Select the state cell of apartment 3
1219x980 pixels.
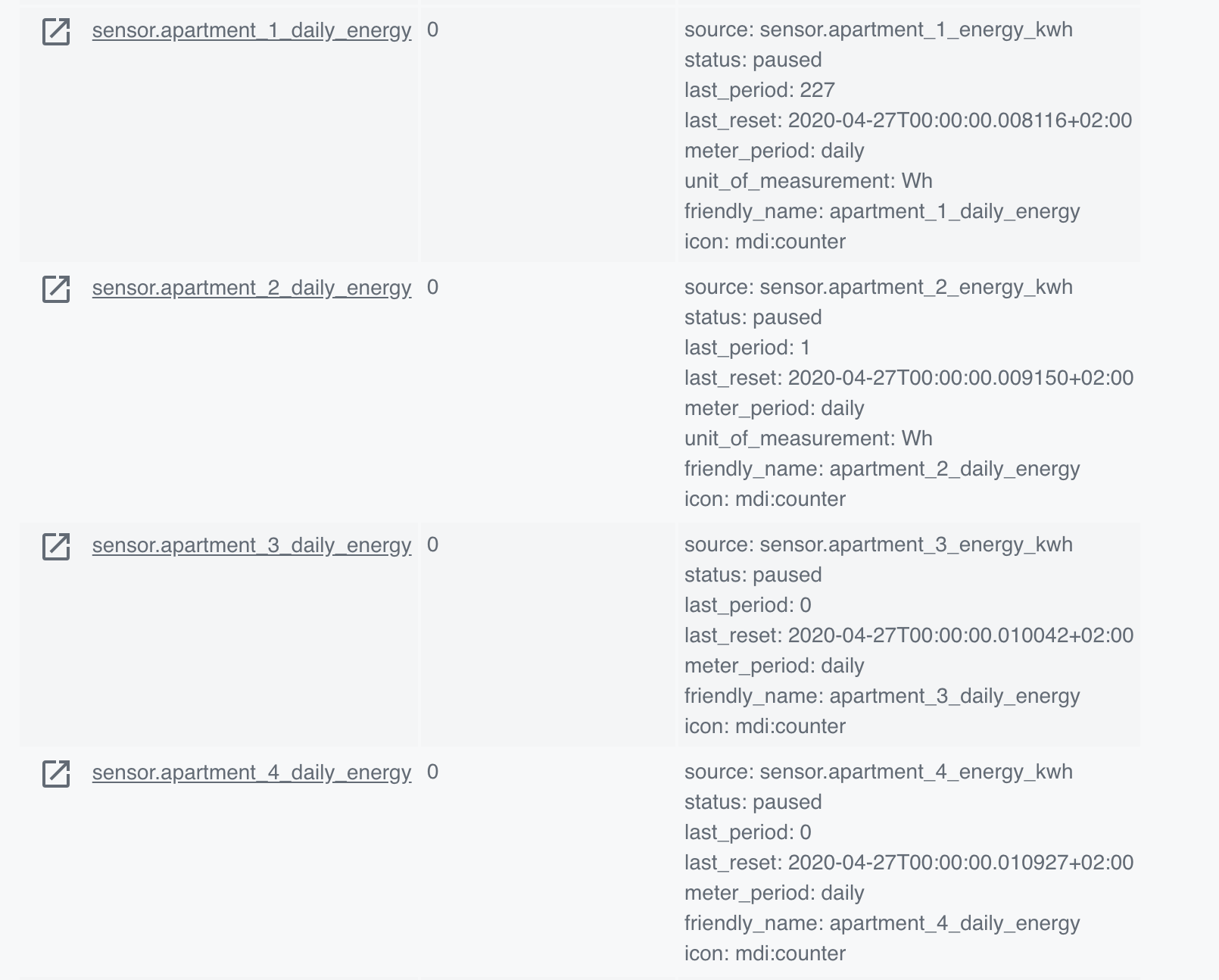(432, 545)
